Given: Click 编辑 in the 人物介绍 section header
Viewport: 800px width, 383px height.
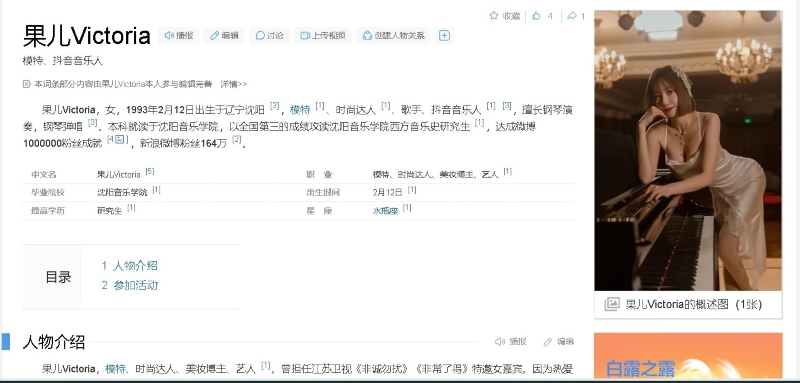Looking at the screenshot, I should coord(559,342).
